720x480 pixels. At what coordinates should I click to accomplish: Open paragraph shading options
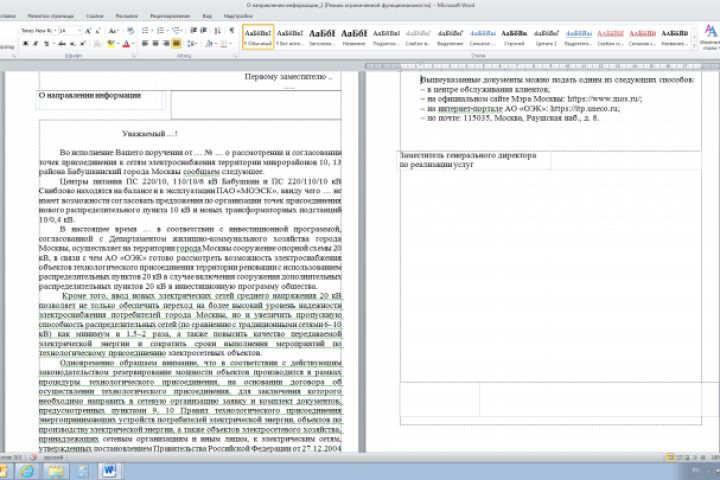click(x=209, y=44)
